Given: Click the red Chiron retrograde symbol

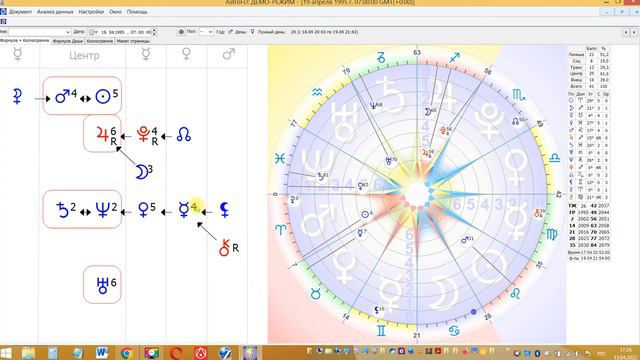Looking at the screenshot, I should [224, 247].
